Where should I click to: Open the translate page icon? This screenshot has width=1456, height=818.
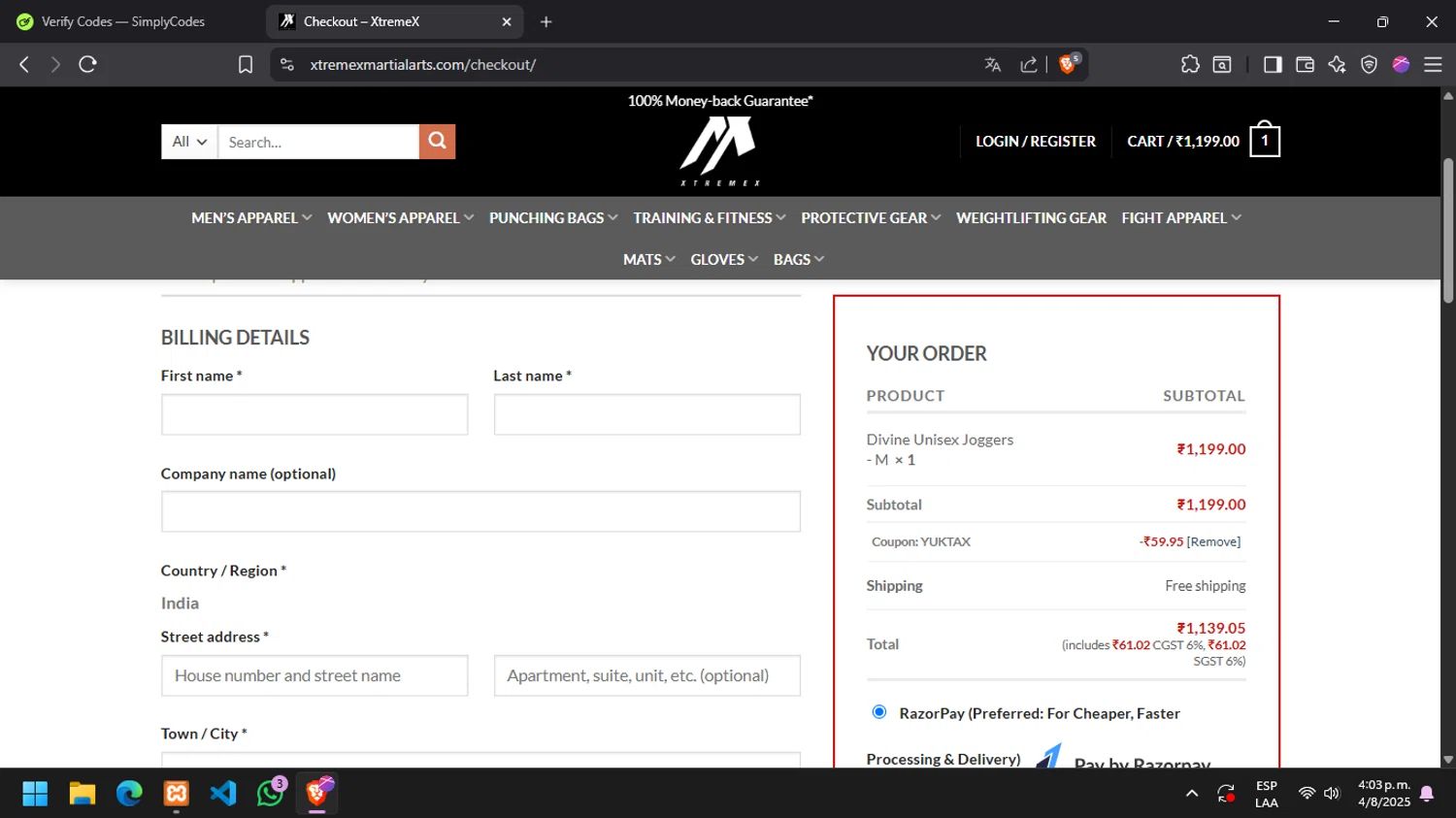pyautogui.click(x=992, y=64)
